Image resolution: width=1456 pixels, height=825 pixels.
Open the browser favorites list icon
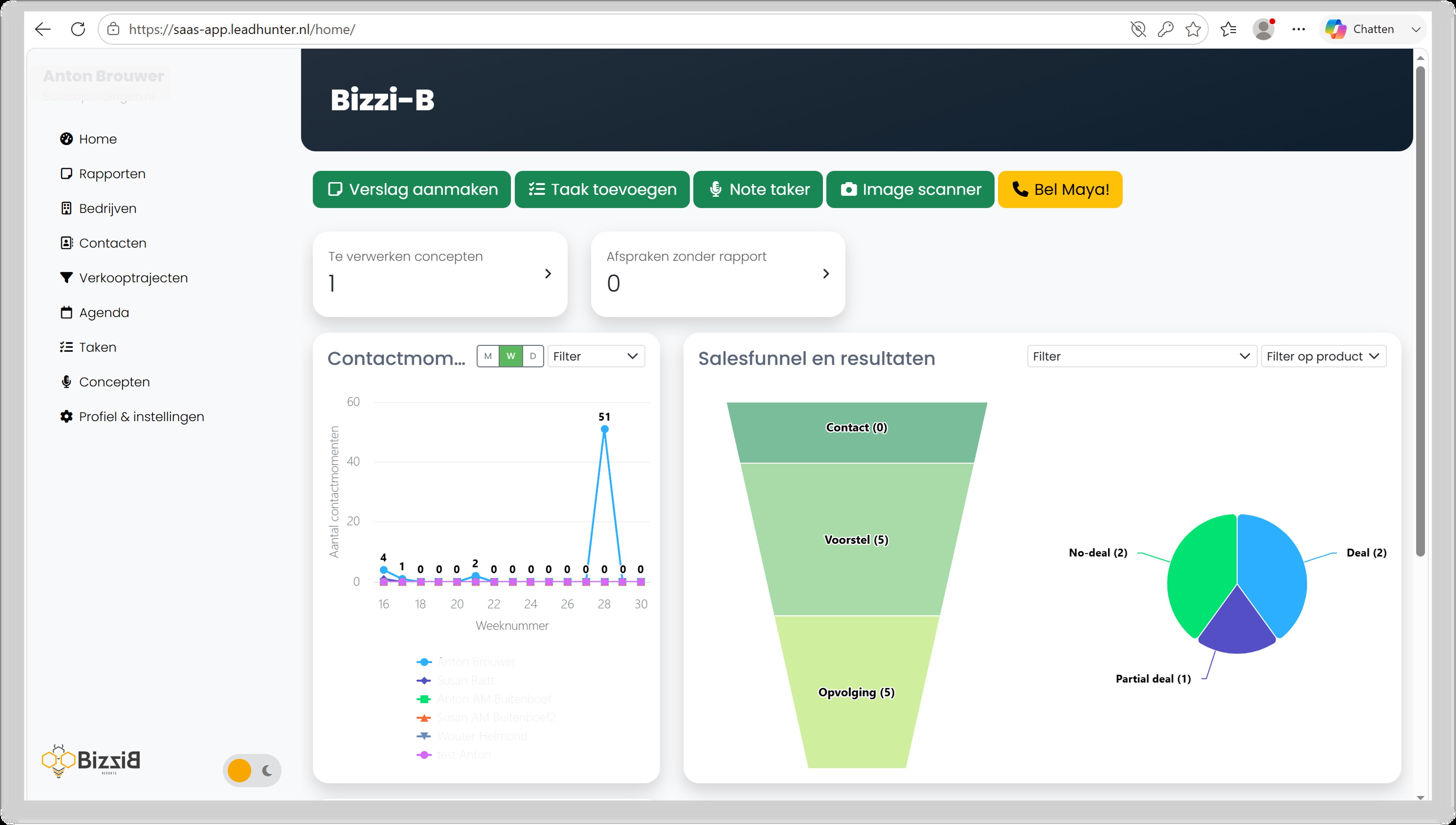click(x=1228, y=30)
